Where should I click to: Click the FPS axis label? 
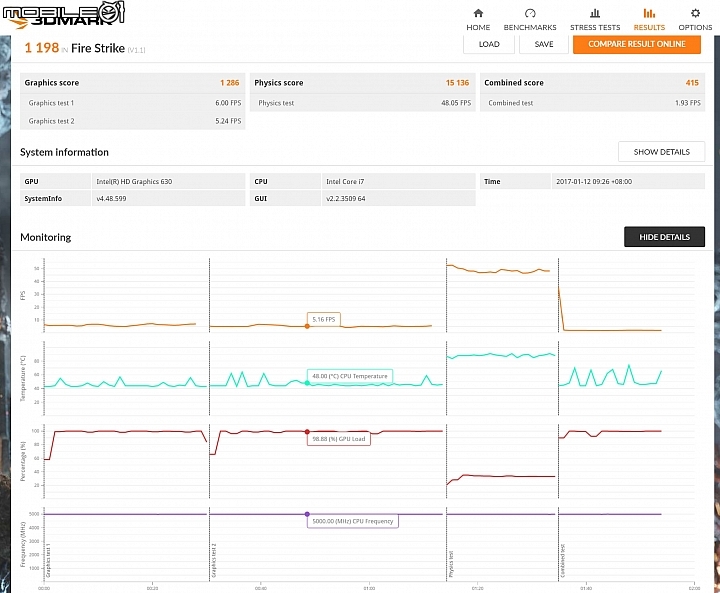pos(22,295)
